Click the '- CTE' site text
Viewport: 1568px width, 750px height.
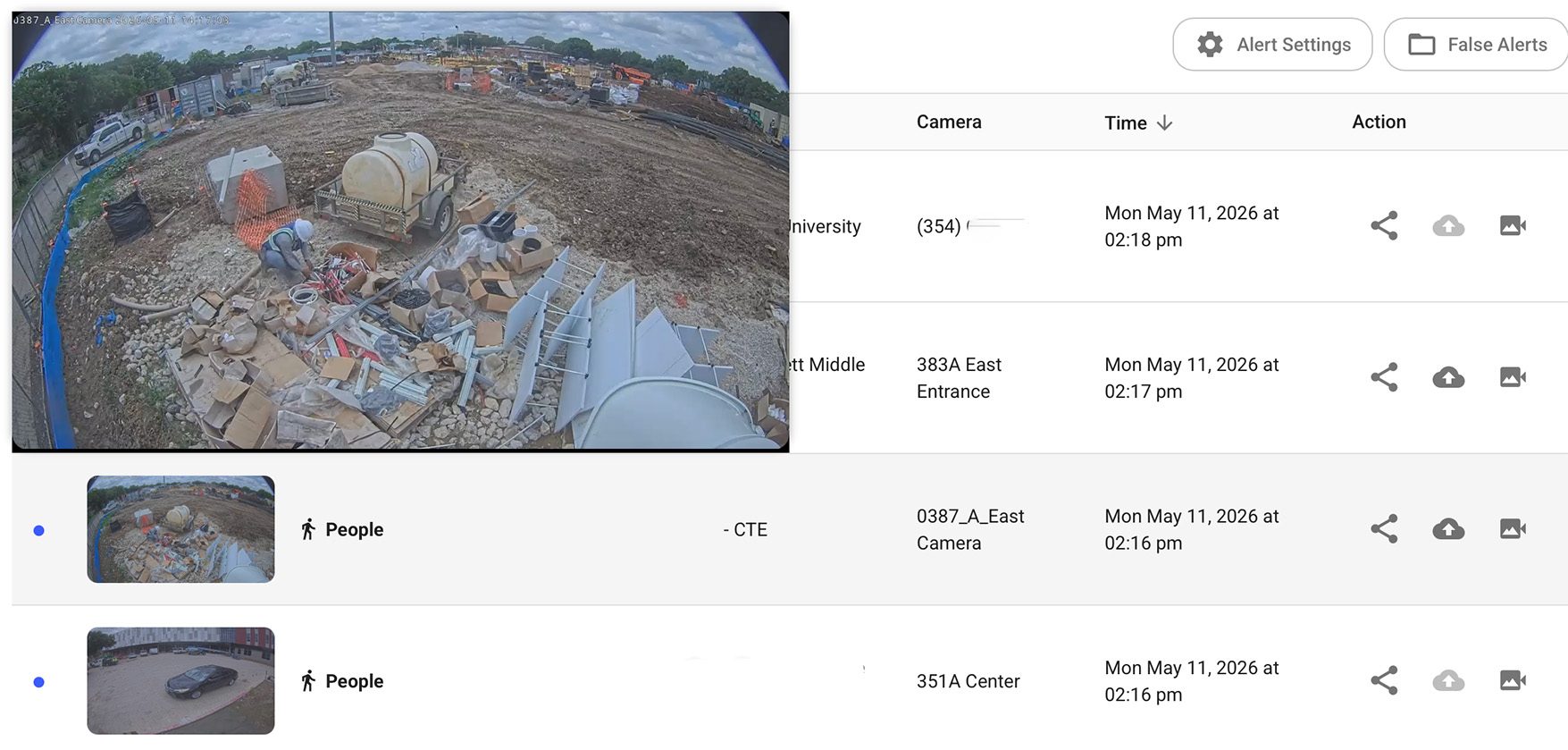[745, 529]
